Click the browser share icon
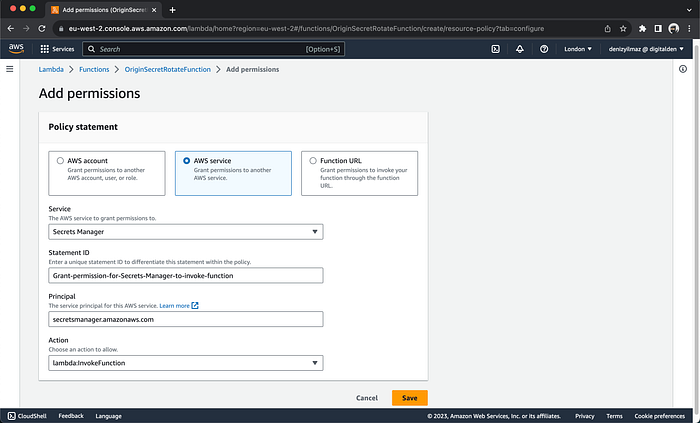Viewport: 700px width, 423px height. pos(607,29)
